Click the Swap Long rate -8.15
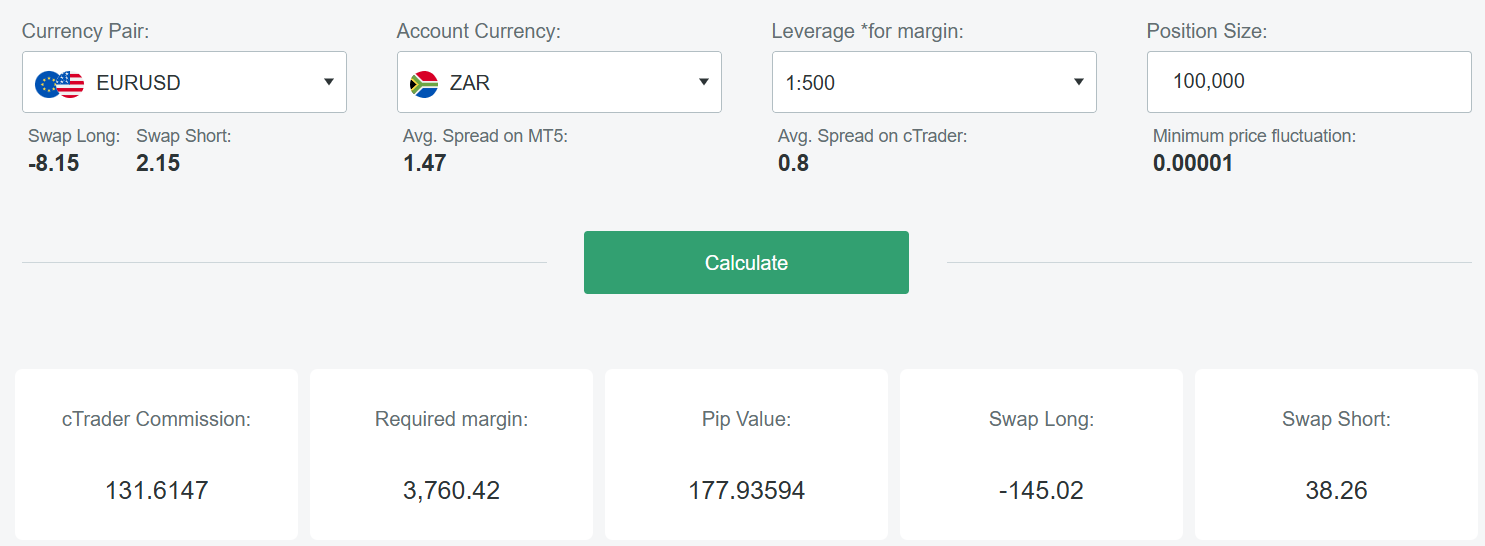1485x546 pixels. point(54,163)
